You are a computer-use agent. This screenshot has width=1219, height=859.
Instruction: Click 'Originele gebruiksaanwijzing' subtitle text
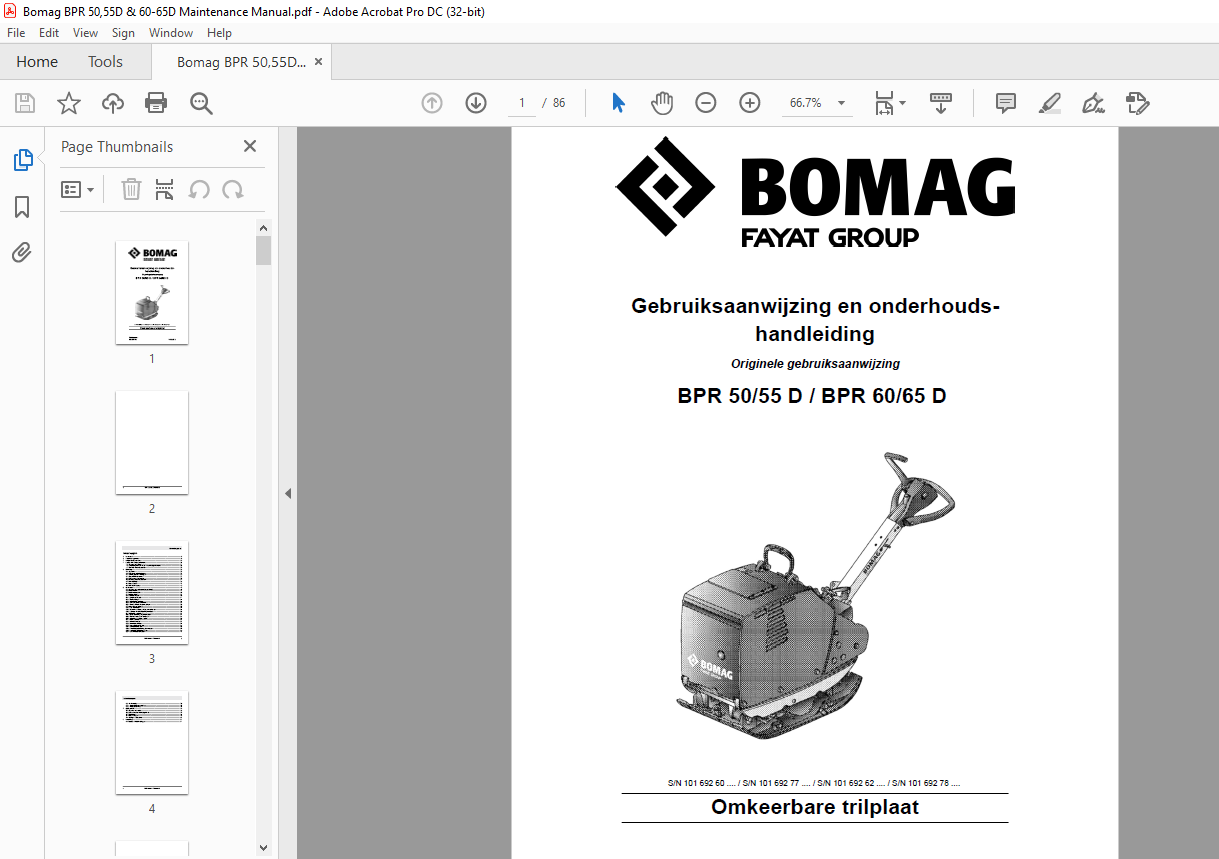tap(815, 364)
